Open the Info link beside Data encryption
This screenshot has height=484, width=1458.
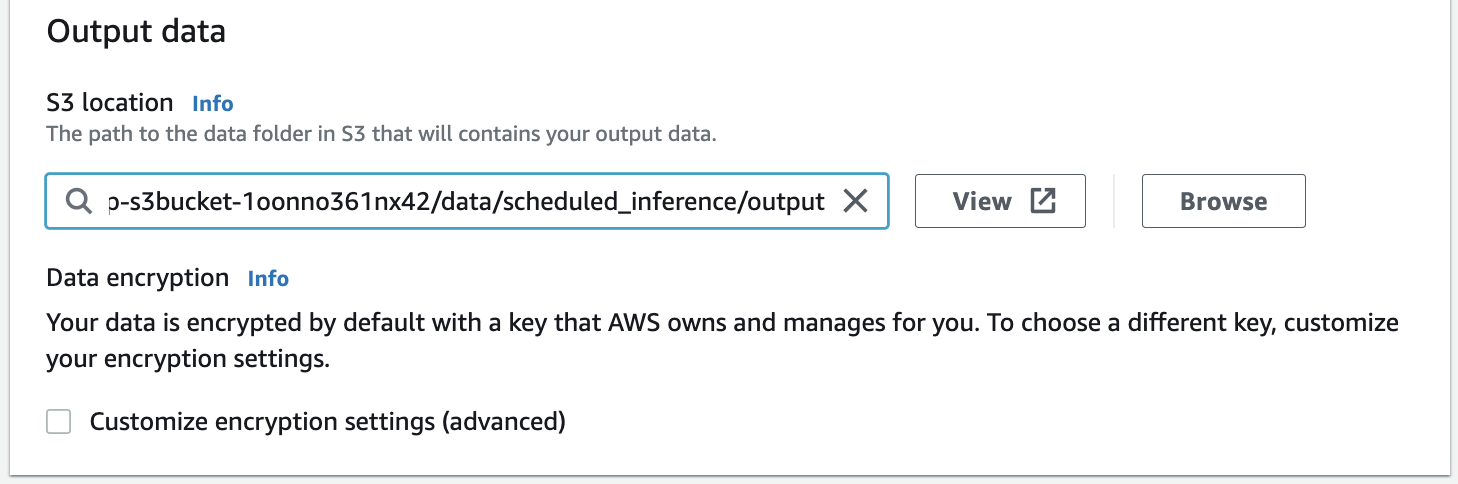[268, 278]
